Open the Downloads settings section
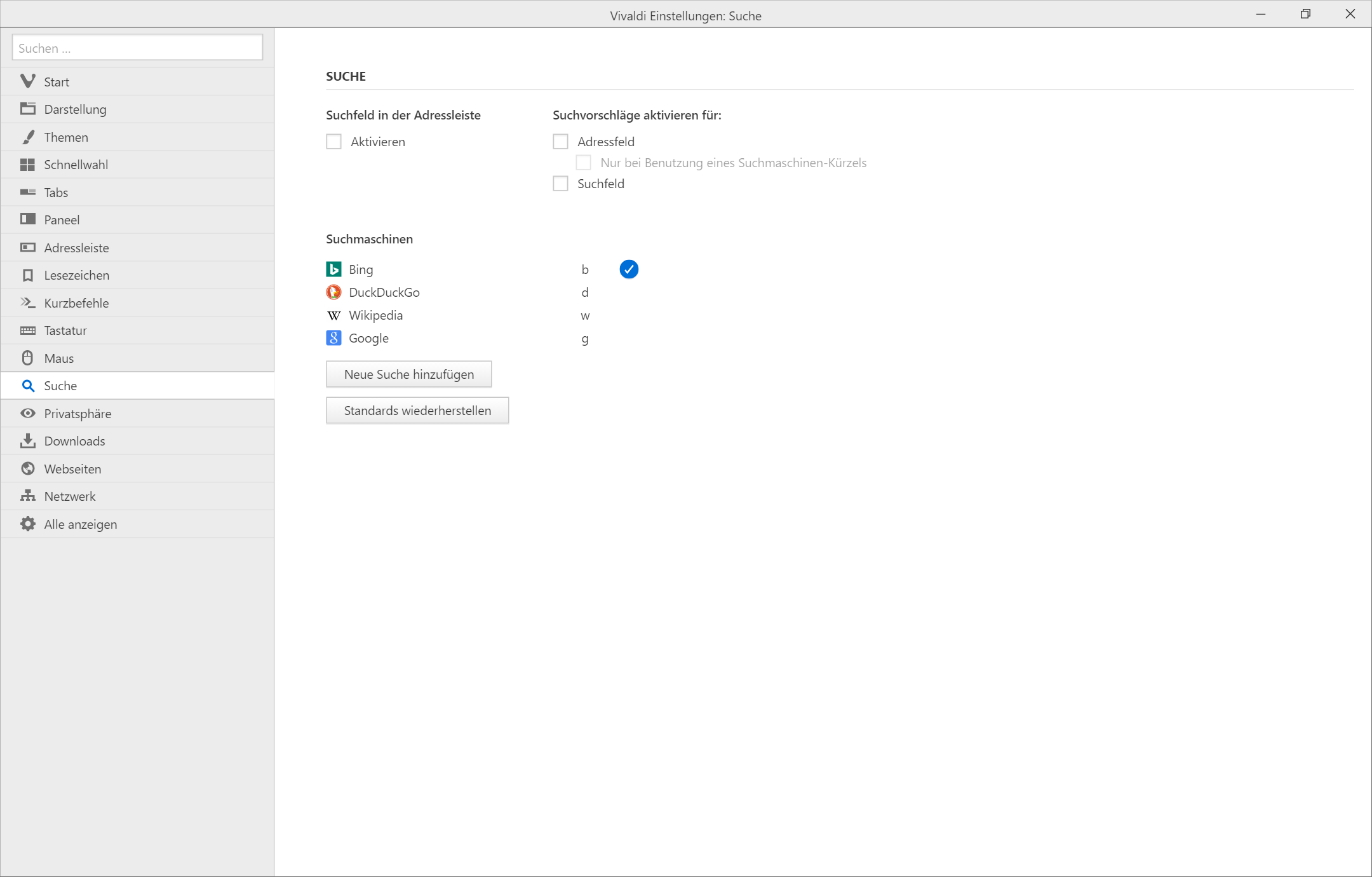This screenshot has height=877, width=1372. coord(74,441)
